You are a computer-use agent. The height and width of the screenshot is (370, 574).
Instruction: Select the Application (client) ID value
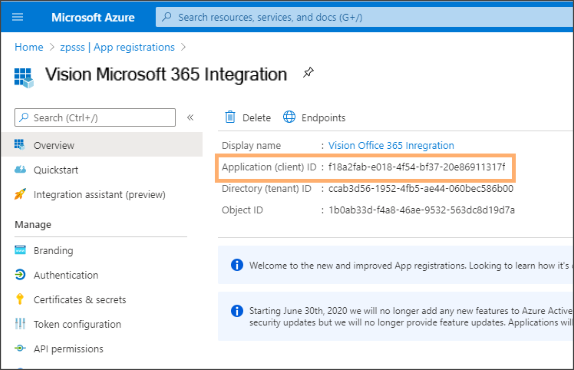pos(417,167)
